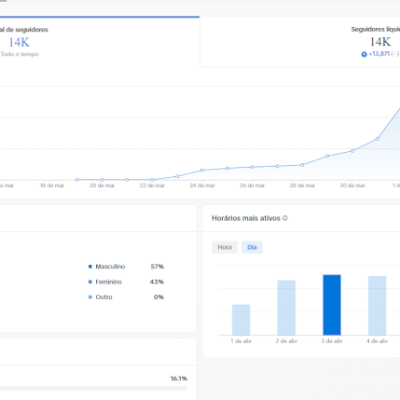The image size is (400, 400).
Task: Select the Dia view button
Action: pyautogui.click(x=252, y=247)
